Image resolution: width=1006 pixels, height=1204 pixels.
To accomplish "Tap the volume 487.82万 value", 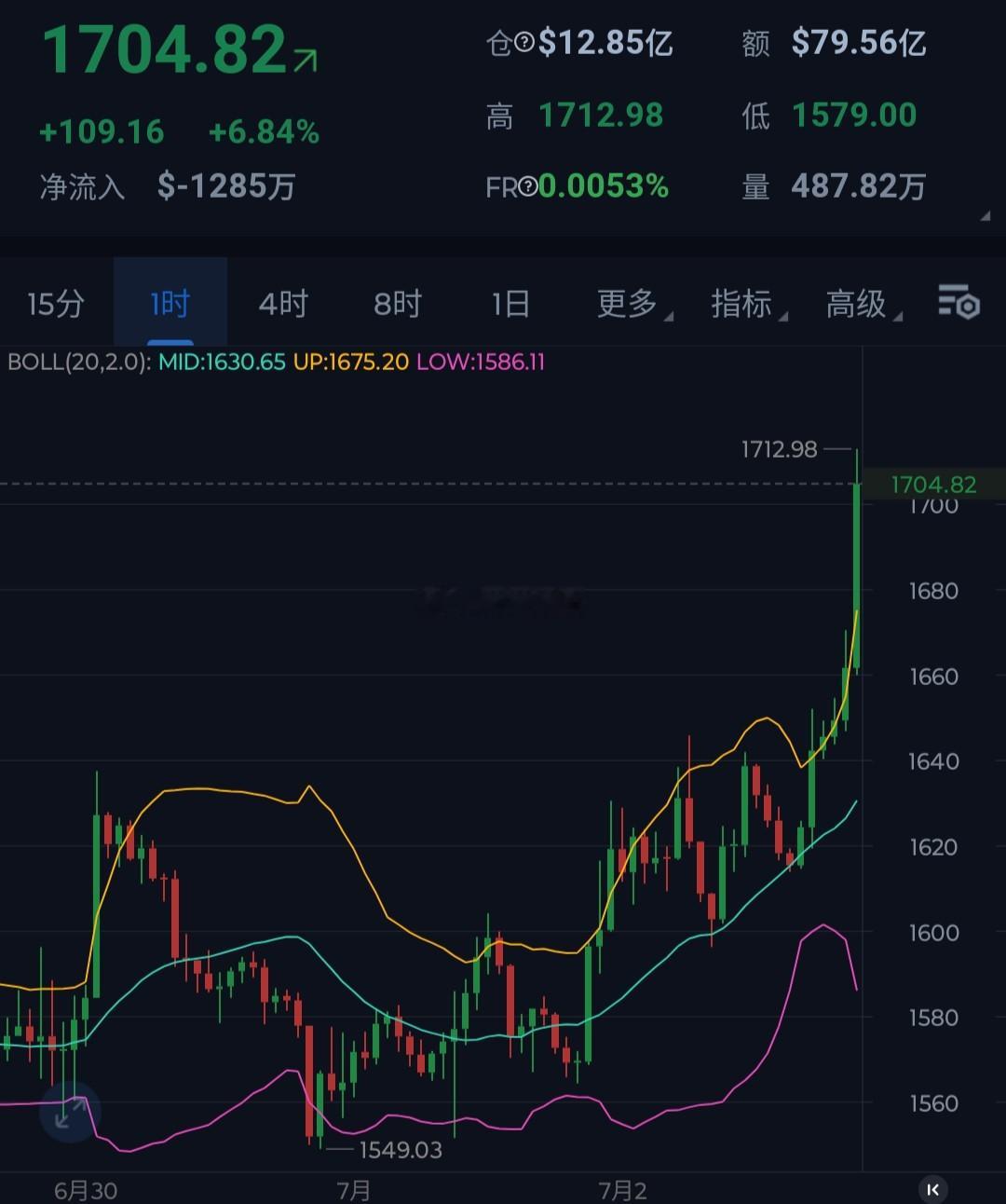I will pos(859,187).
